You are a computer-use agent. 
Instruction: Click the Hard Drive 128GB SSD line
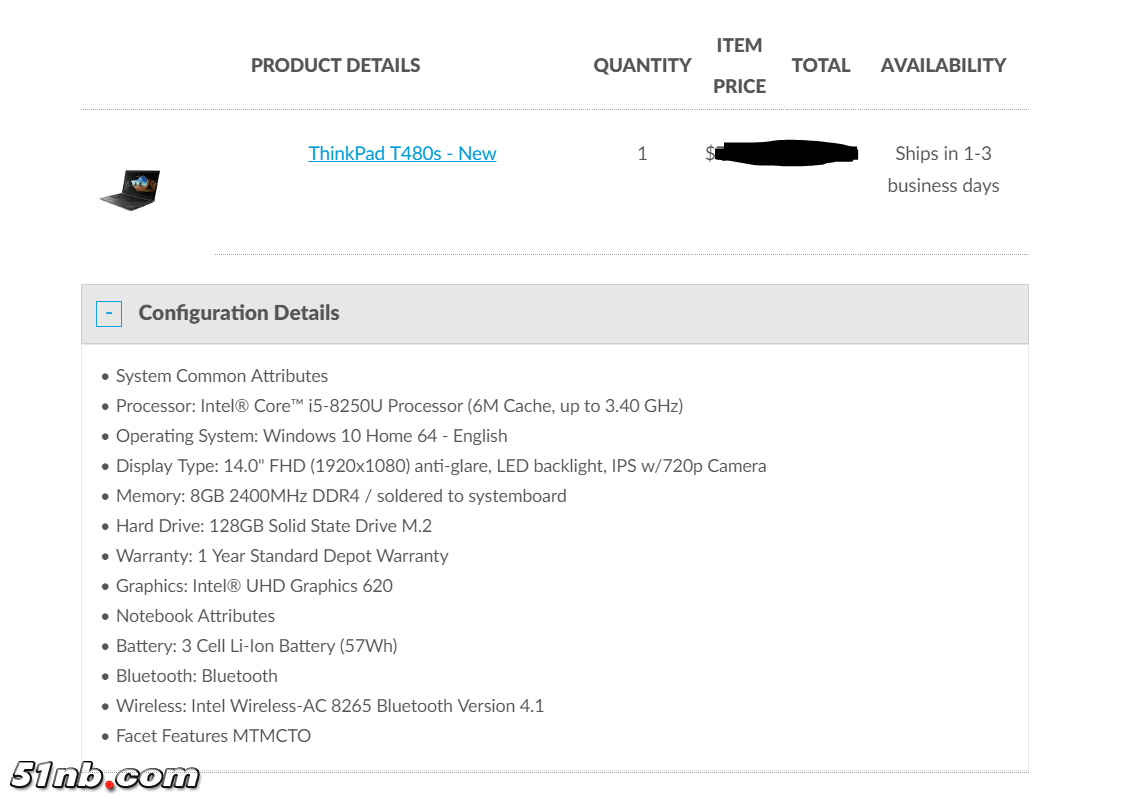coord(274,526)
